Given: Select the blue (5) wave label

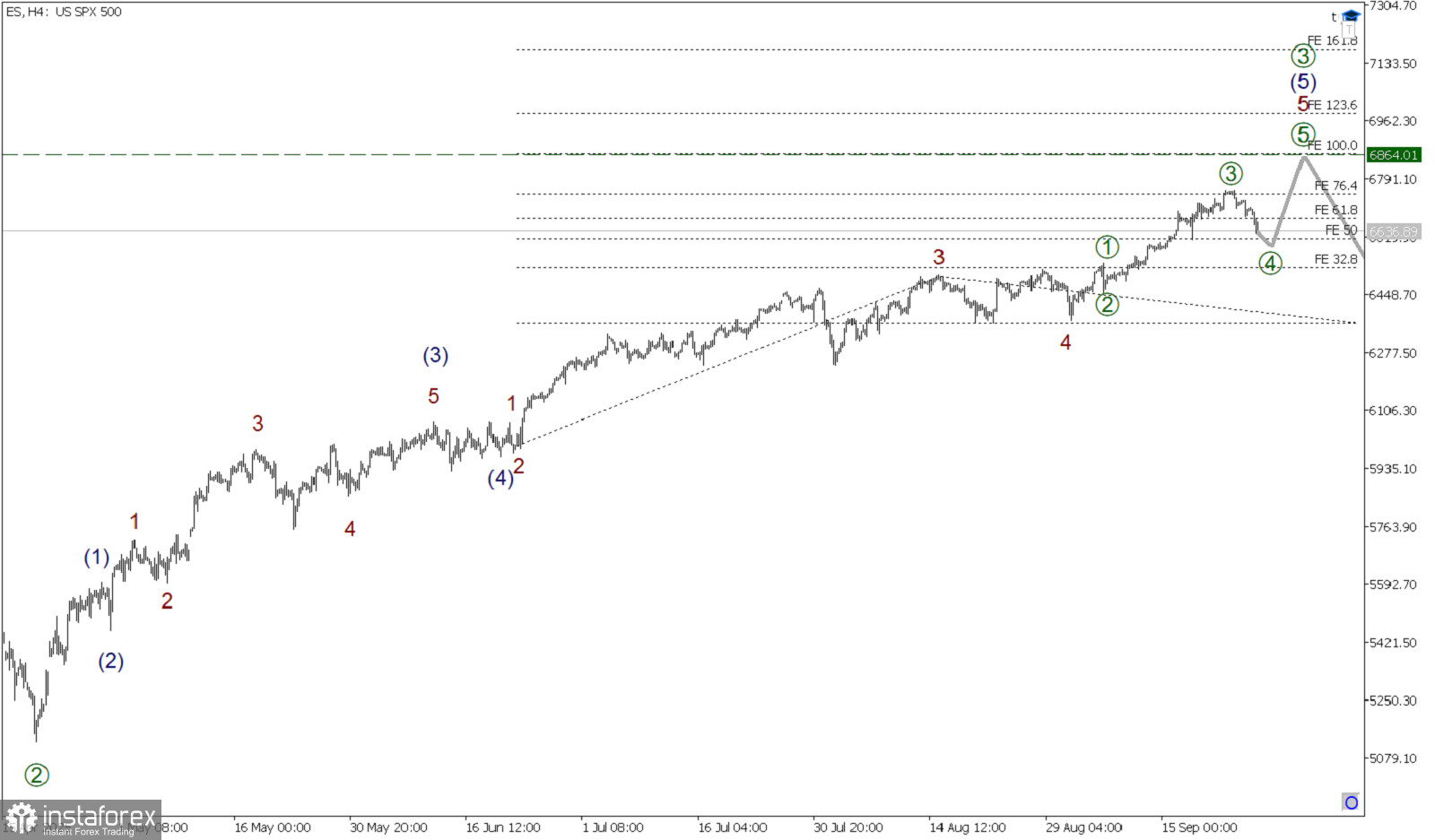Looking at the screenshot, I should click(x=1303, y=82).
